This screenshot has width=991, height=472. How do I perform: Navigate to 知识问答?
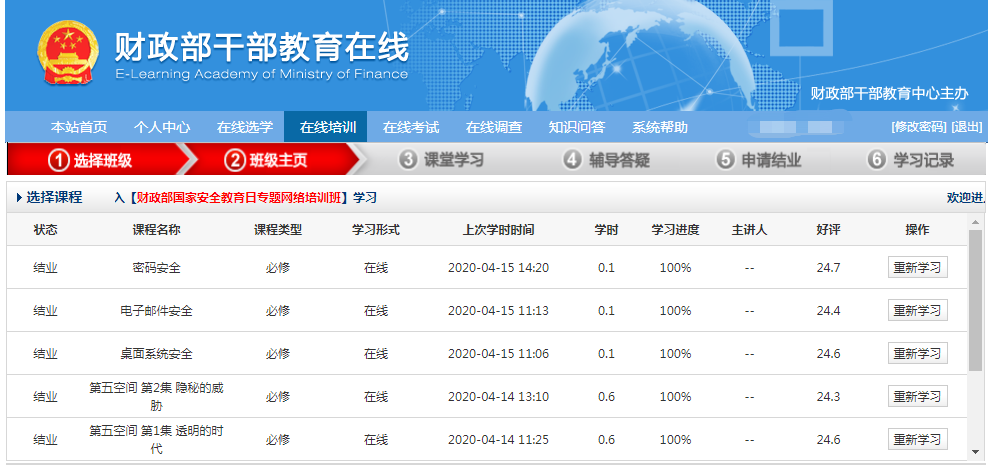[x=577, y=127]
